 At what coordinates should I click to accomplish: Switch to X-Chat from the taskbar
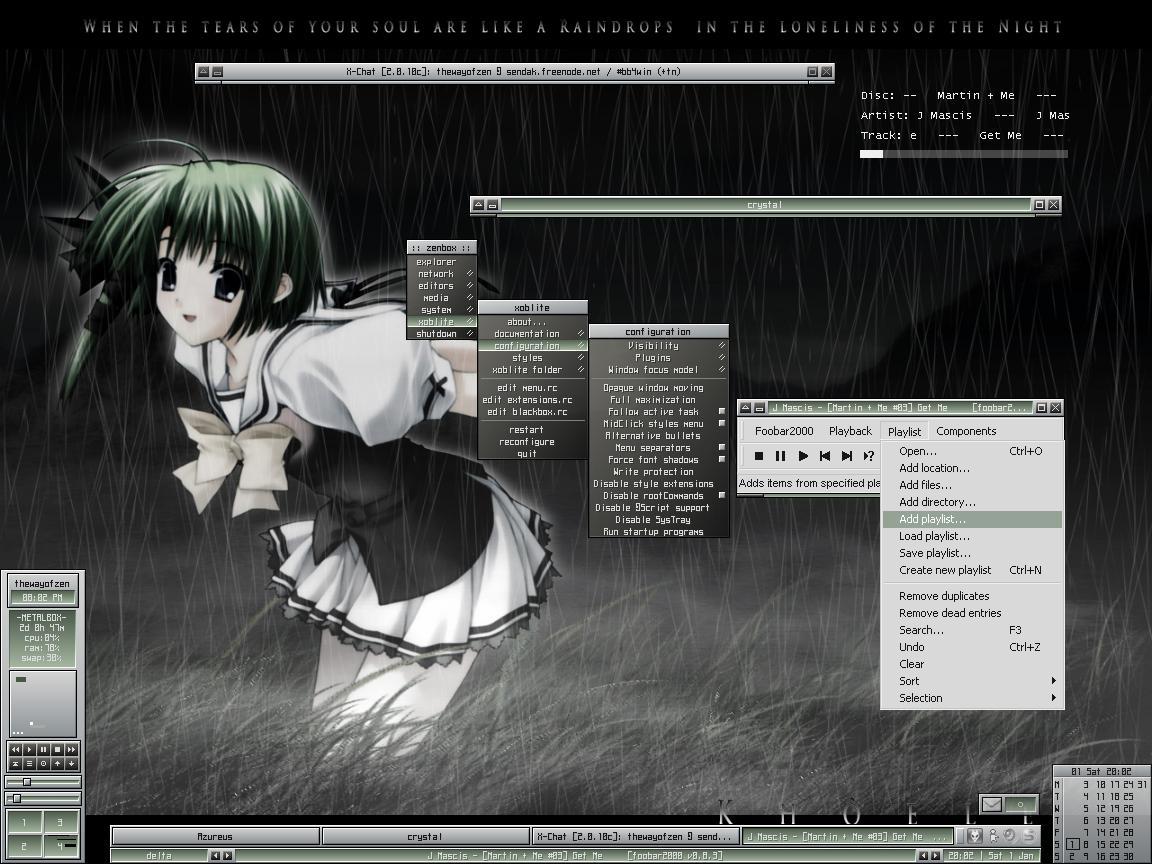click(636, 836)
